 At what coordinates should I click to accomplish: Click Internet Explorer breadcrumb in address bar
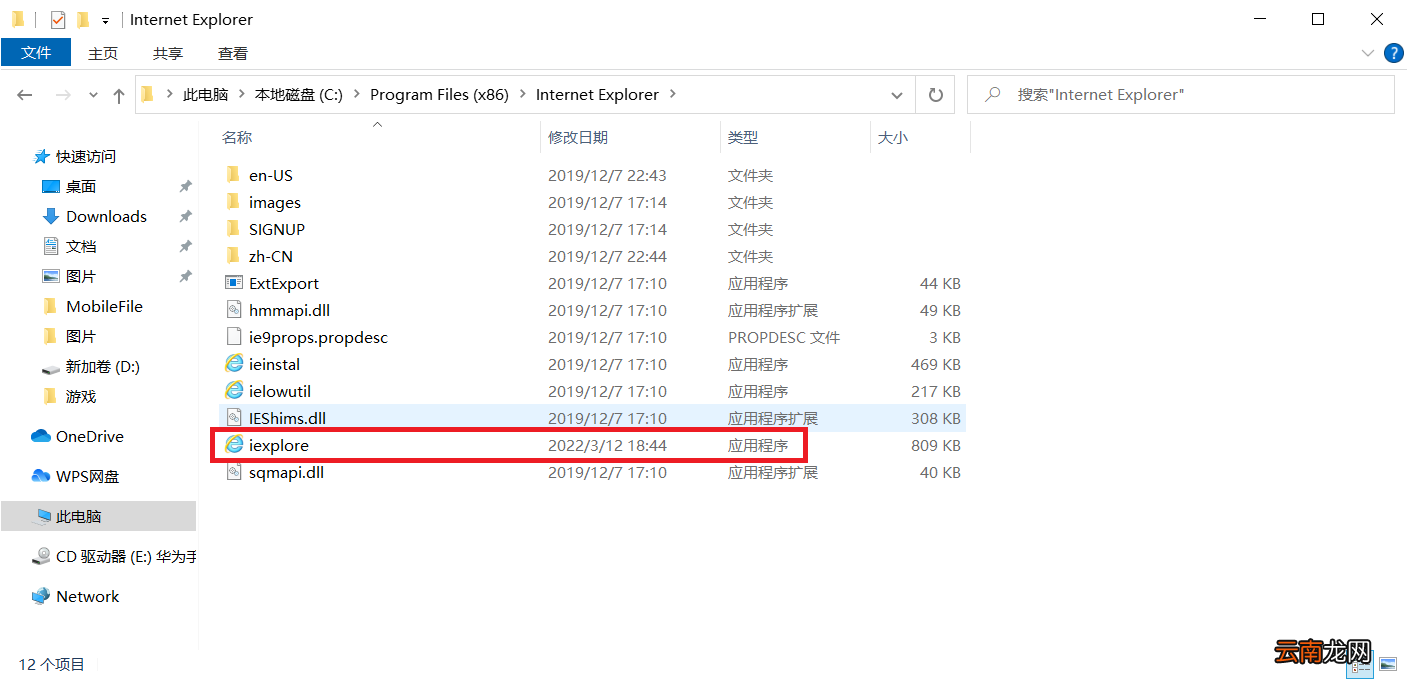pyautogui.click(x=597, y=94)
